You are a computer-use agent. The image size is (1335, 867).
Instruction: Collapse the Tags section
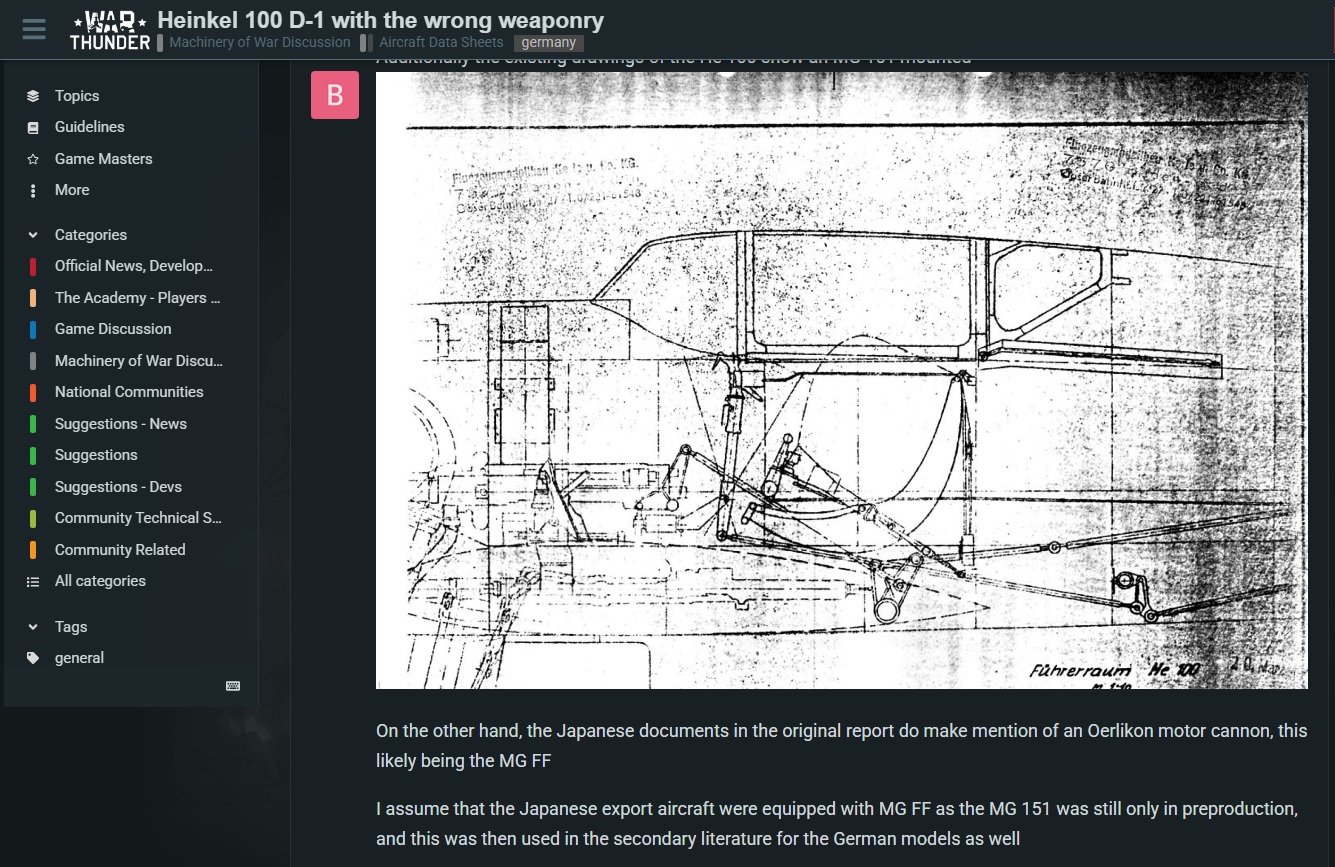tap(33, 627)
